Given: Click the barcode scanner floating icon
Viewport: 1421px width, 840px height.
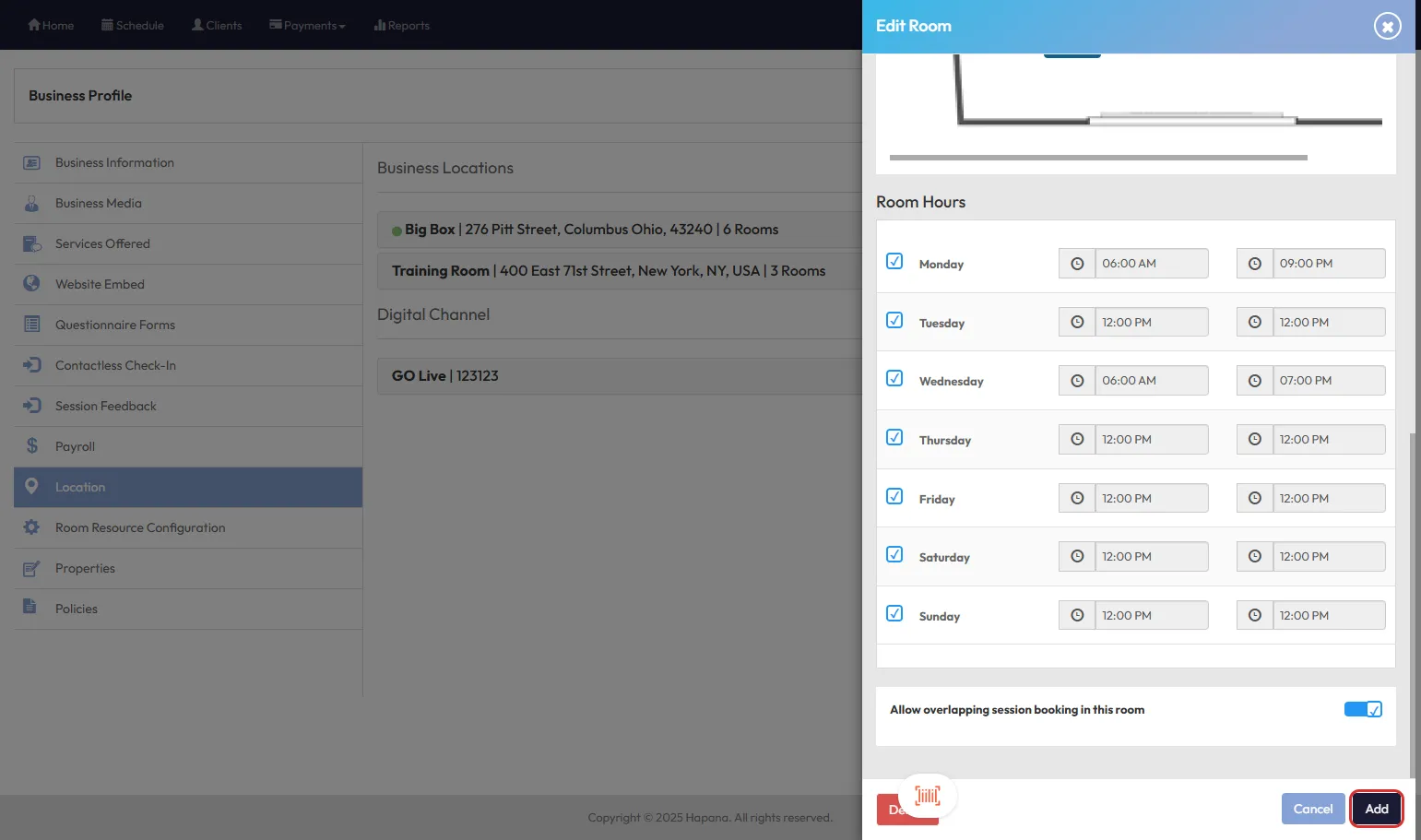Looking at the screenshot, I should coord(928,796).
